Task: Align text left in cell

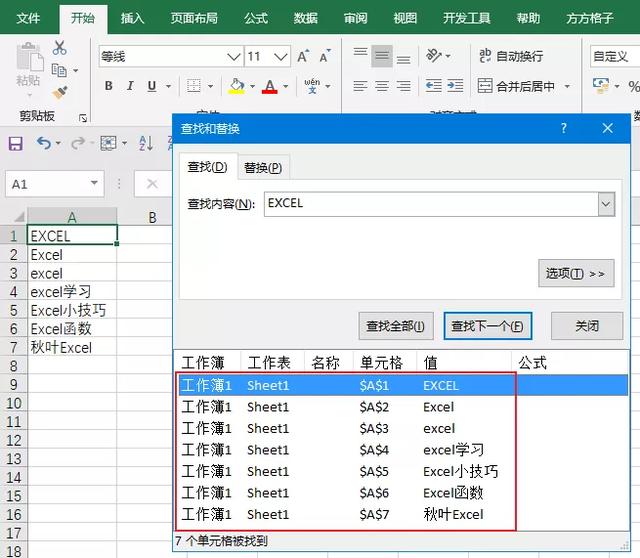Action: (x=360, y=86)
